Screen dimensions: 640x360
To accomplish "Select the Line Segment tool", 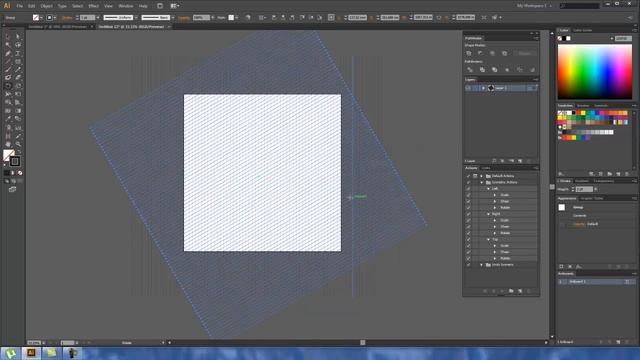I will pos(8,62).
